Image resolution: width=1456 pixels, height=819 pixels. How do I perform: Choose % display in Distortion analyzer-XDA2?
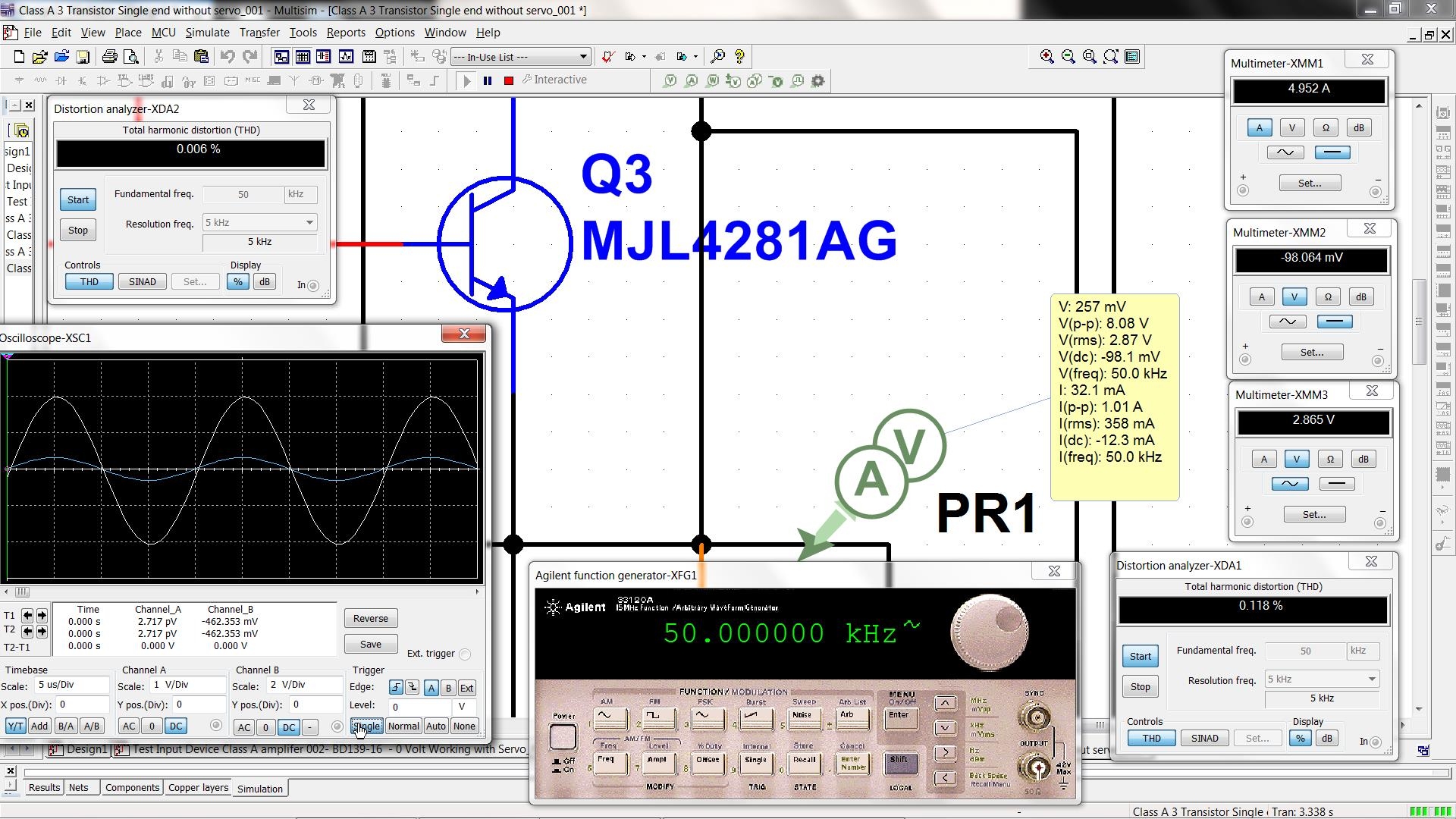point(238,282)
